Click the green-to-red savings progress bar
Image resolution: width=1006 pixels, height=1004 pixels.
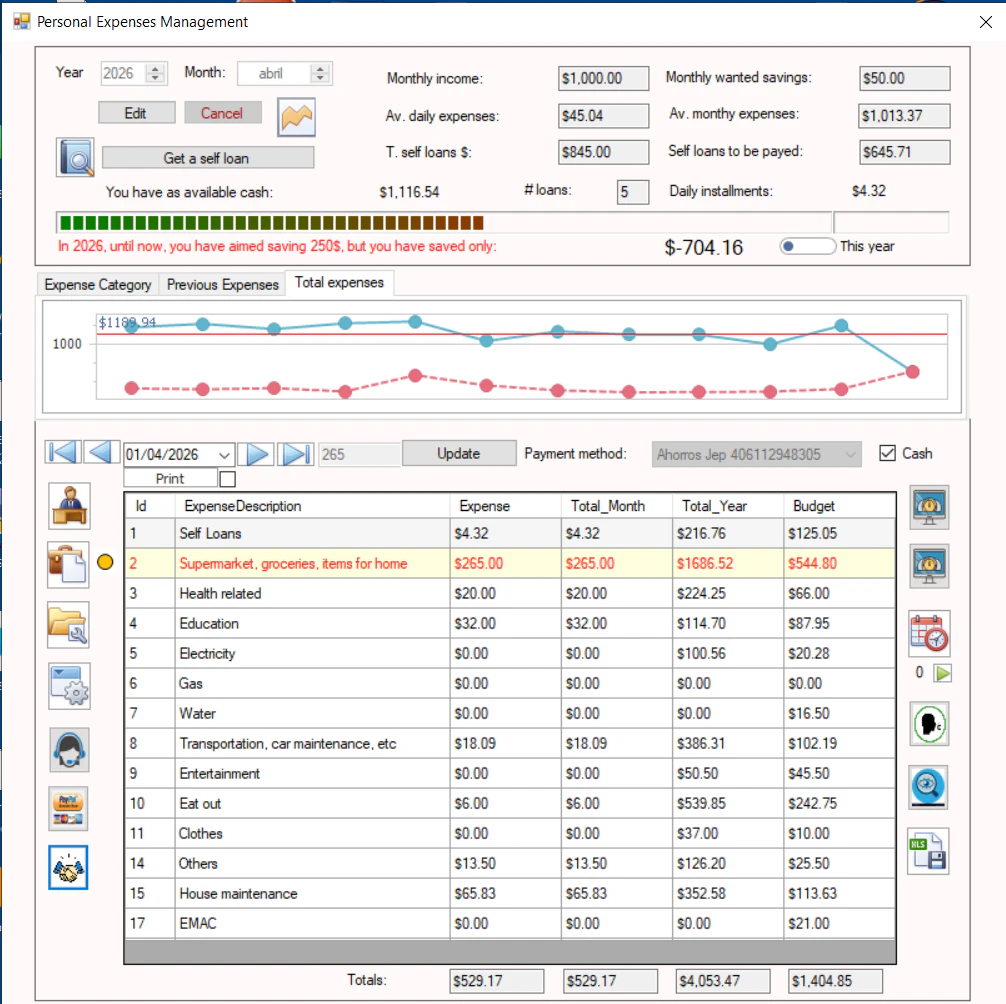(443, 223)
